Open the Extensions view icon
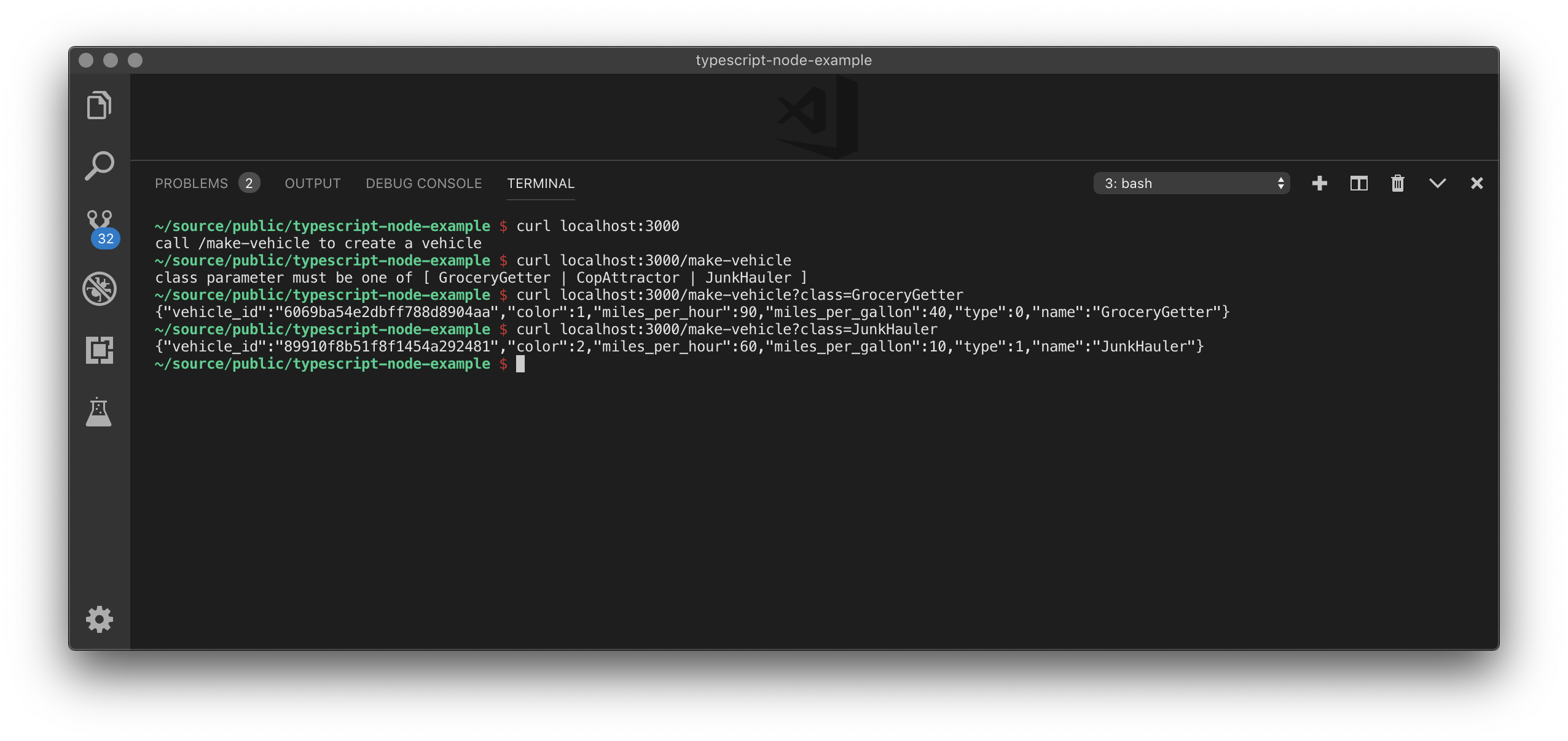The height and width of the screenshot is (741, 1568). pos(99,350)
